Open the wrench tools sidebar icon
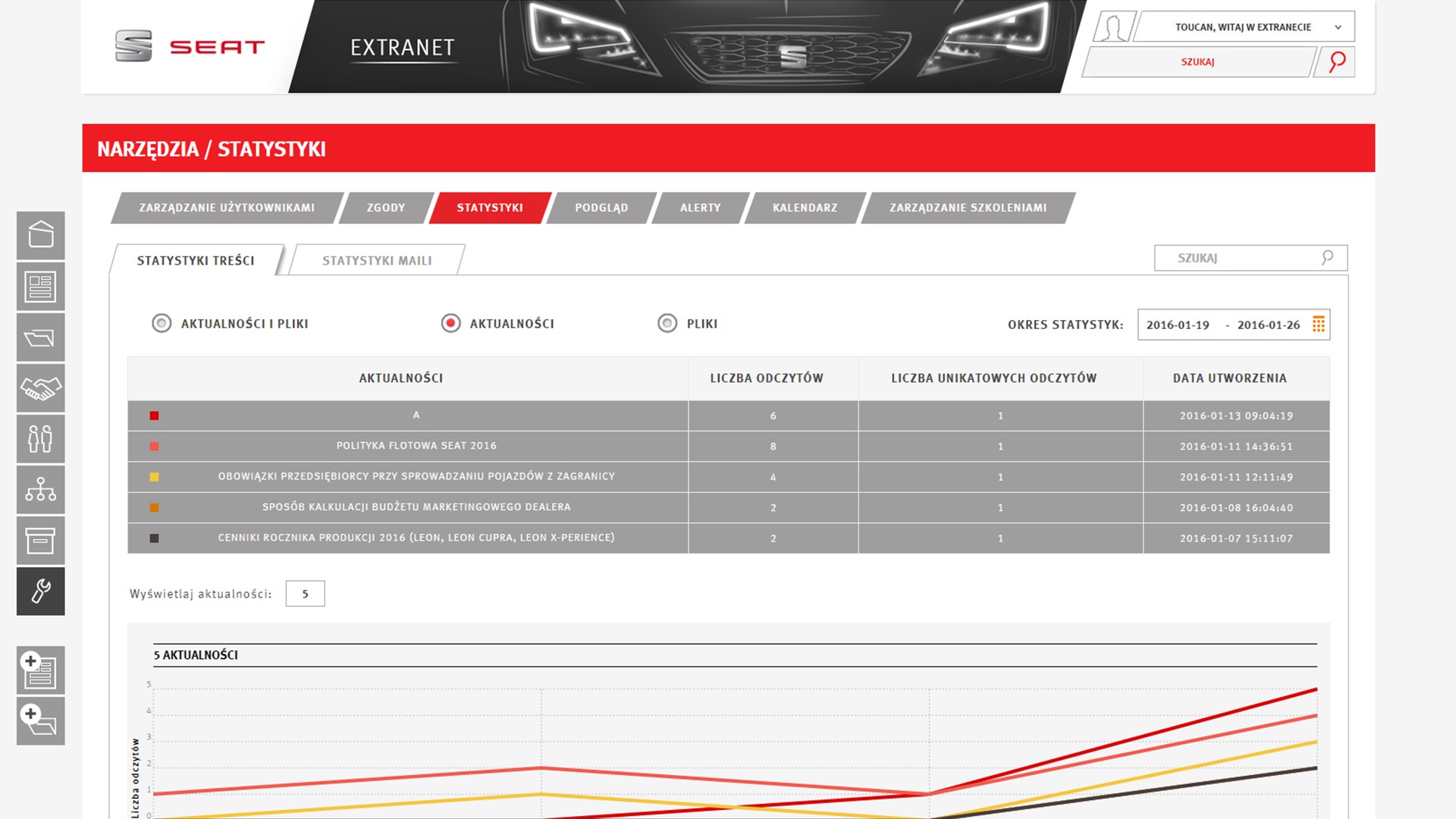Image resolution: width=1456 pixels, height=819 pixels. [x=41, y=591]
